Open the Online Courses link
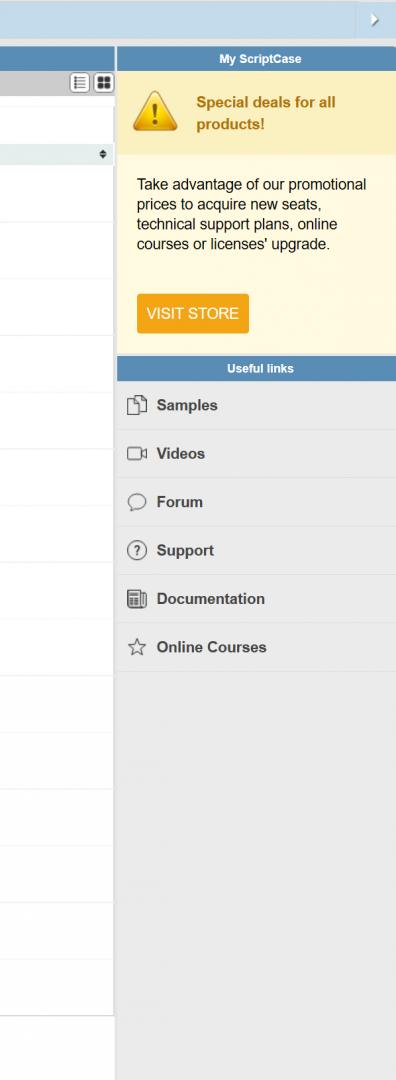Image resolution: width=396 pixels, height=1080 pixels. [x=211, y=647]
